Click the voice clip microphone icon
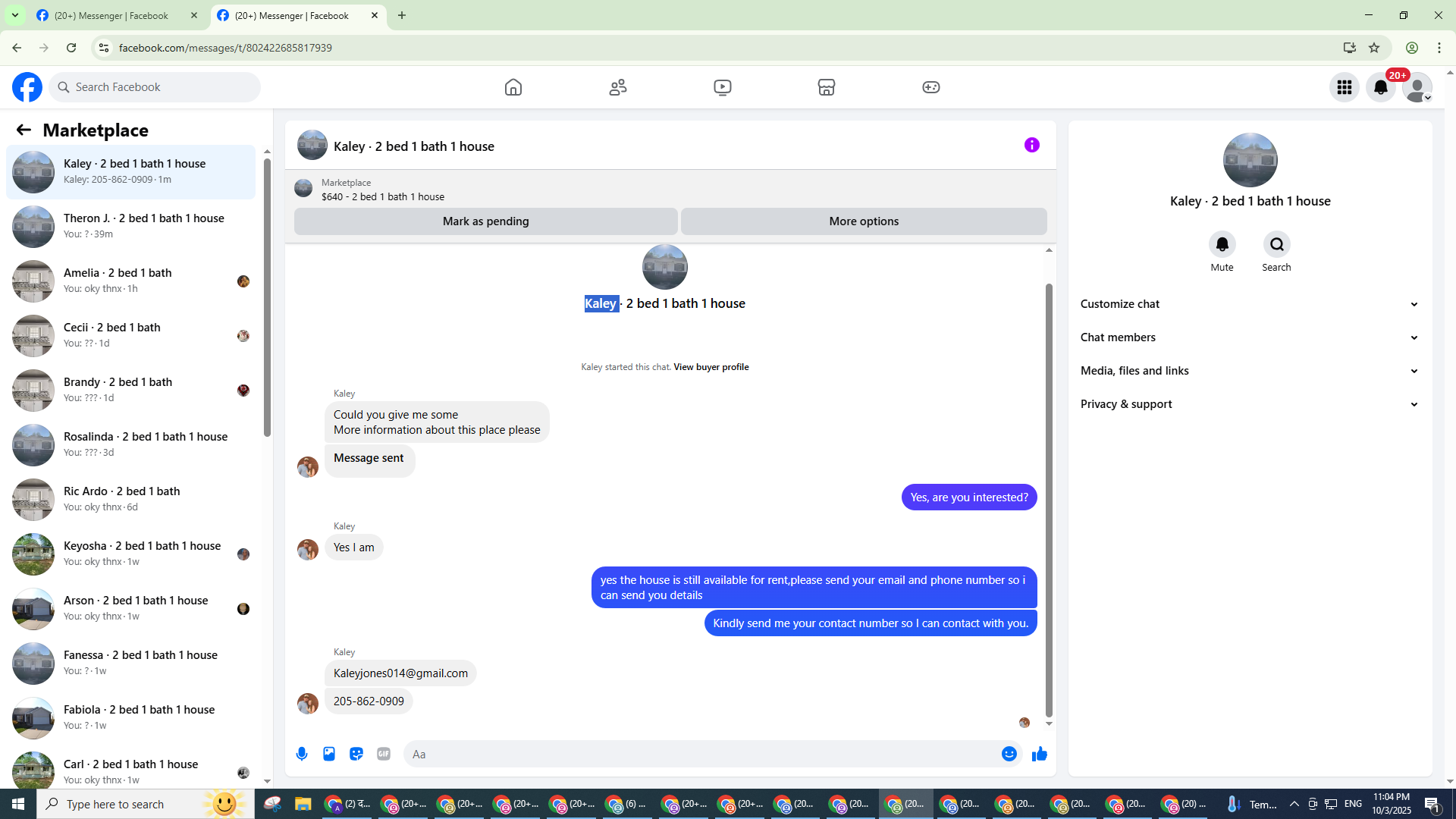Screen dimensions: 1456x819 point(302,754)
